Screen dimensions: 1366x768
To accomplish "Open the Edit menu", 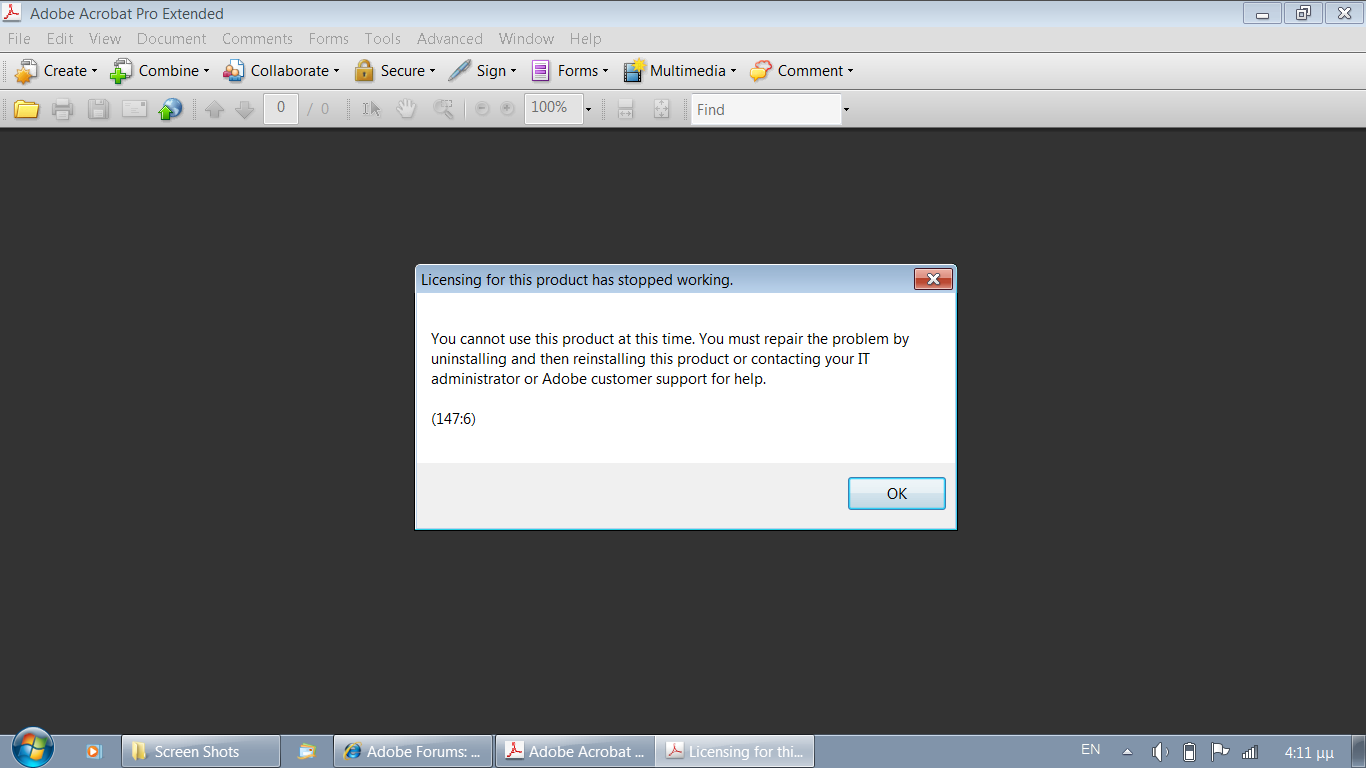I will [60, 39].
